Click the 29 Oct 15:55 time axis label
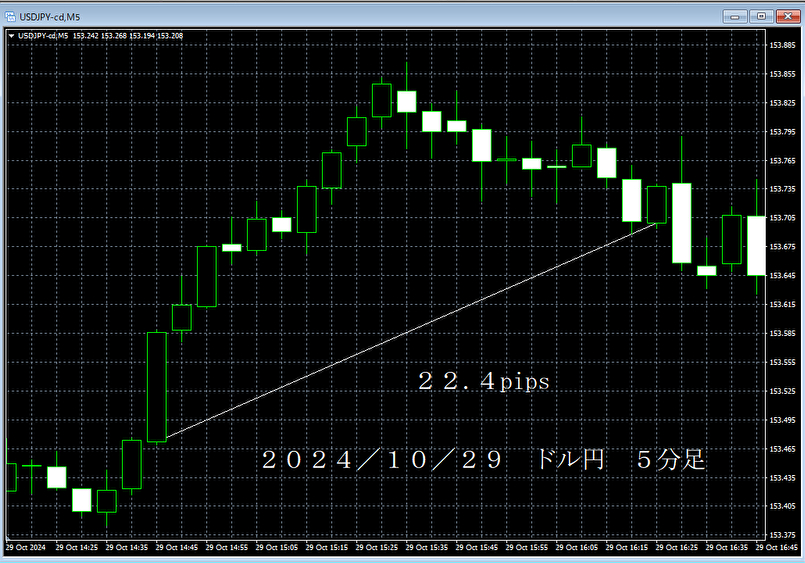This screenshot has width=805, height=563. 526,547
